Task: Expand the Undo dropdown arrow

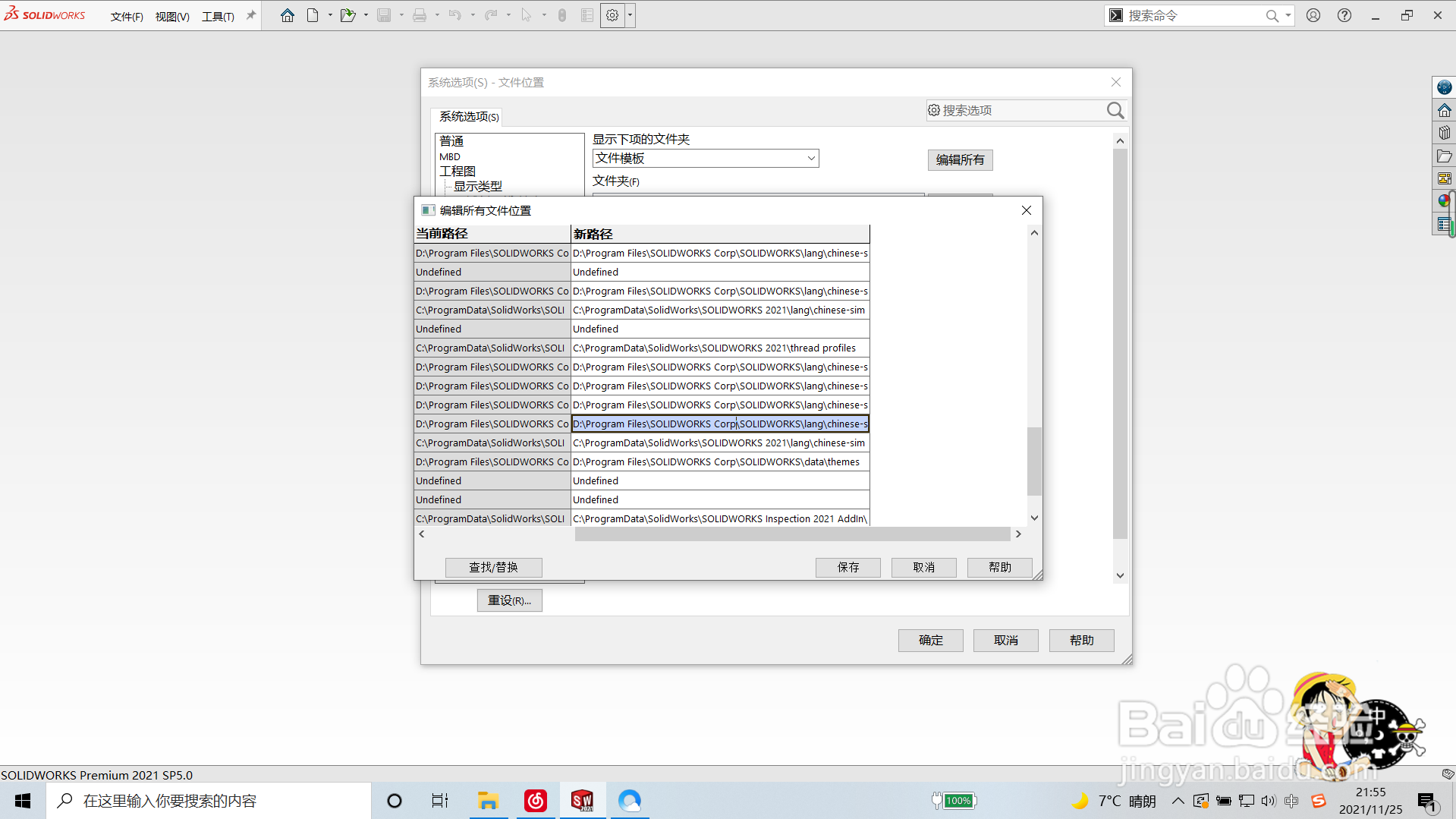Action: [473, 15]
